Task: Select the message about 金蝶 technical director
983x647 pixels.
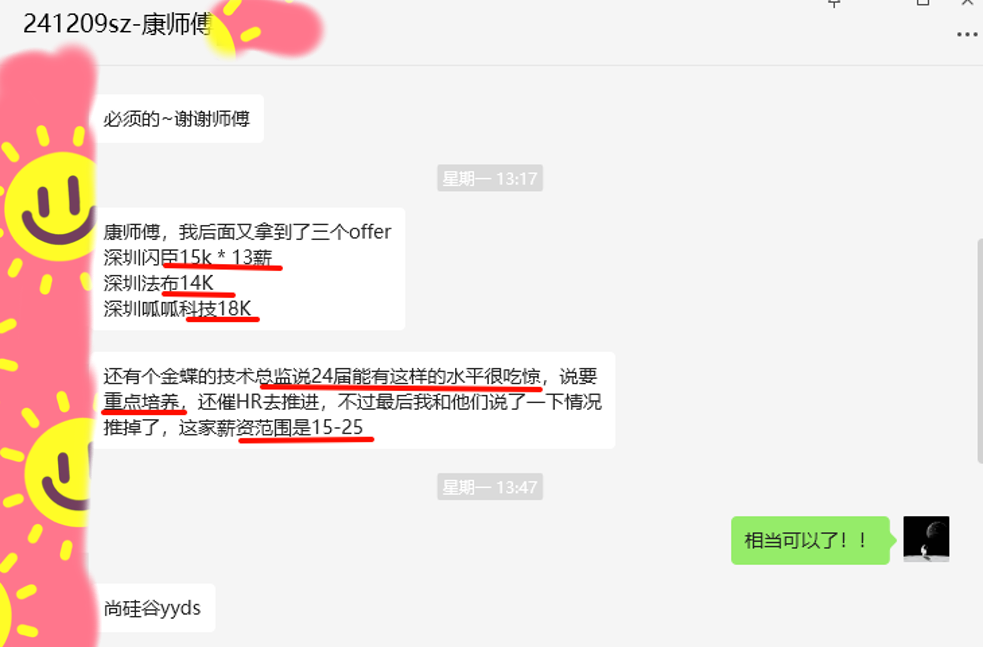Action: [x=353, y=401]
